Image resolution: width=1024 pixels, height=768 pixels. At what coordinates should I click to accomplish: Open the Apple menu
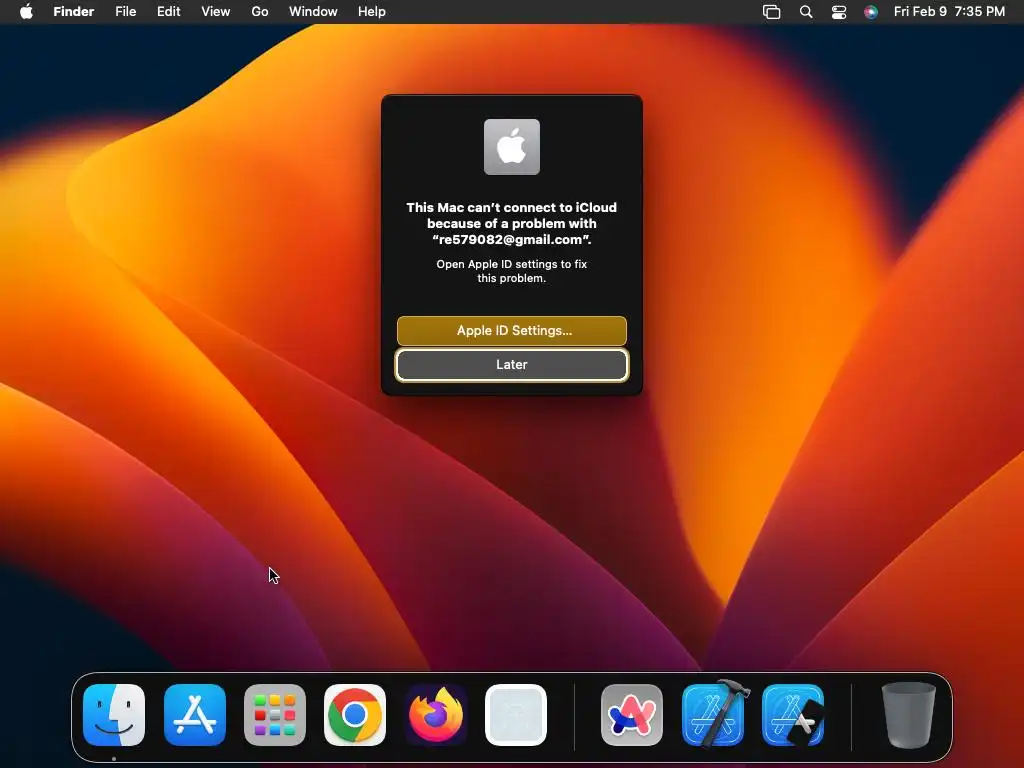tap(26, 12)
